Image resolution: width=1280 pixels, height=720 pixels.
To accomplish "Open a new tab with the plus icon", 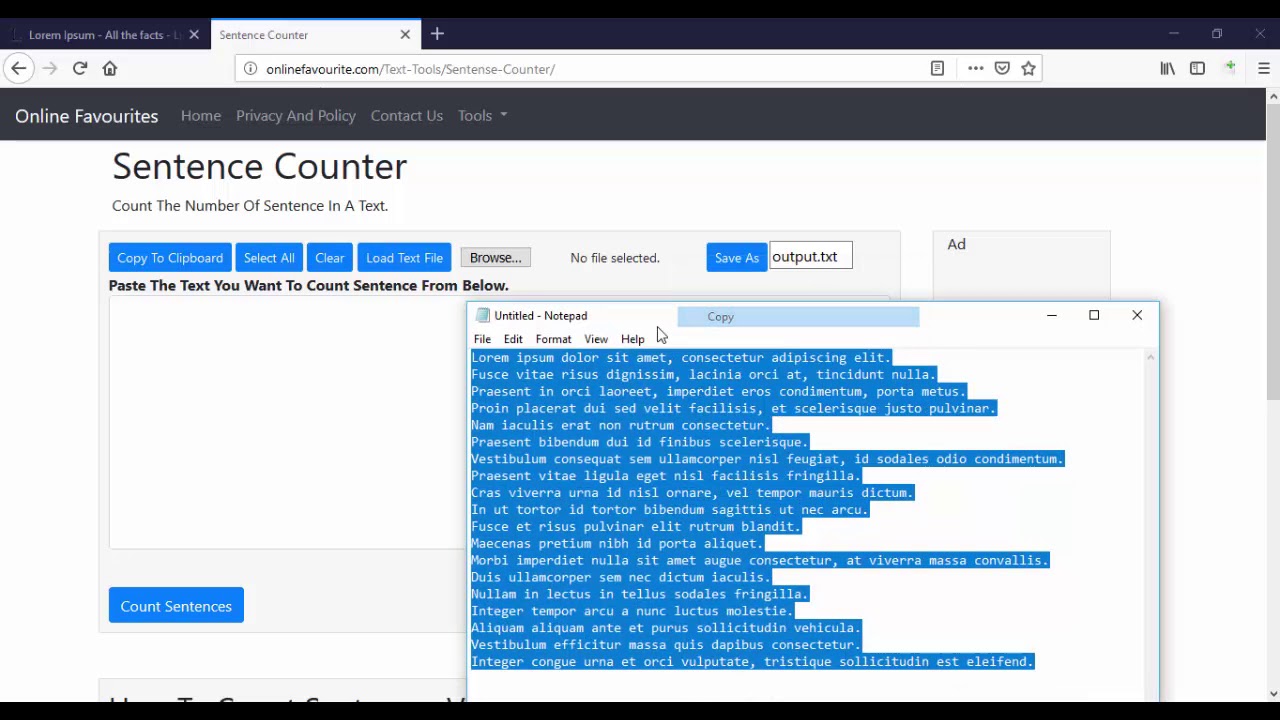I will coord(437,34).
